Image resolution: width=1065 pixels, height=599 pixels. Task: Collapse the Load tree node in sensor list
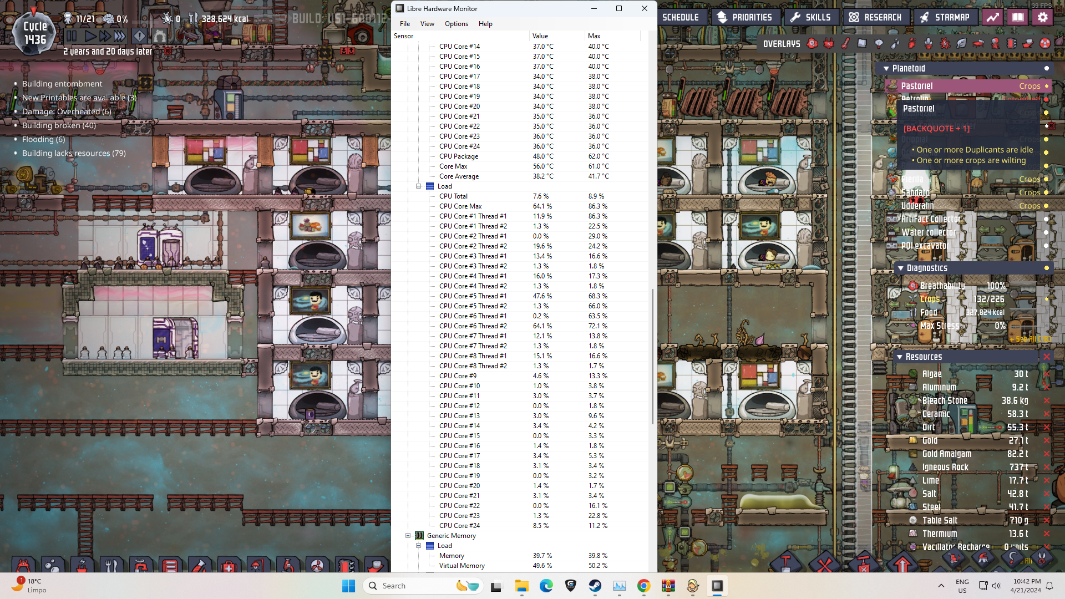coord(419,186)
